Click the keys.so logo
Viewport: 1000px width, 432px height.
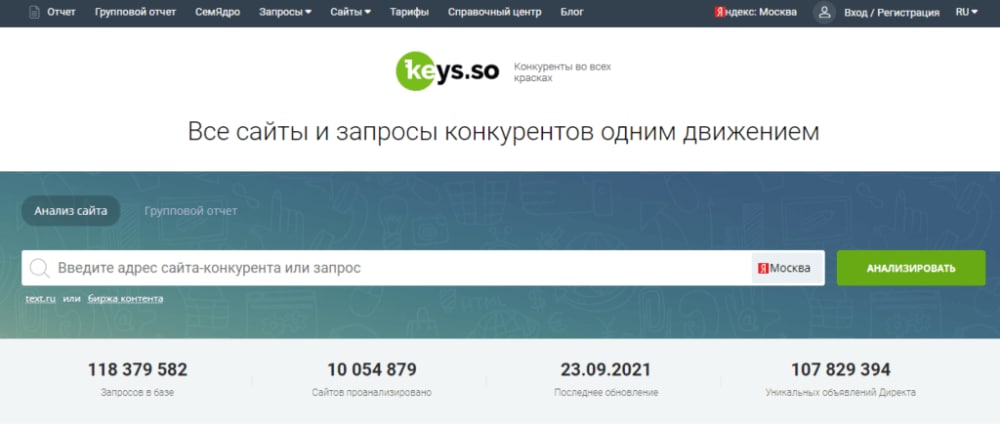tap(447, 71)
